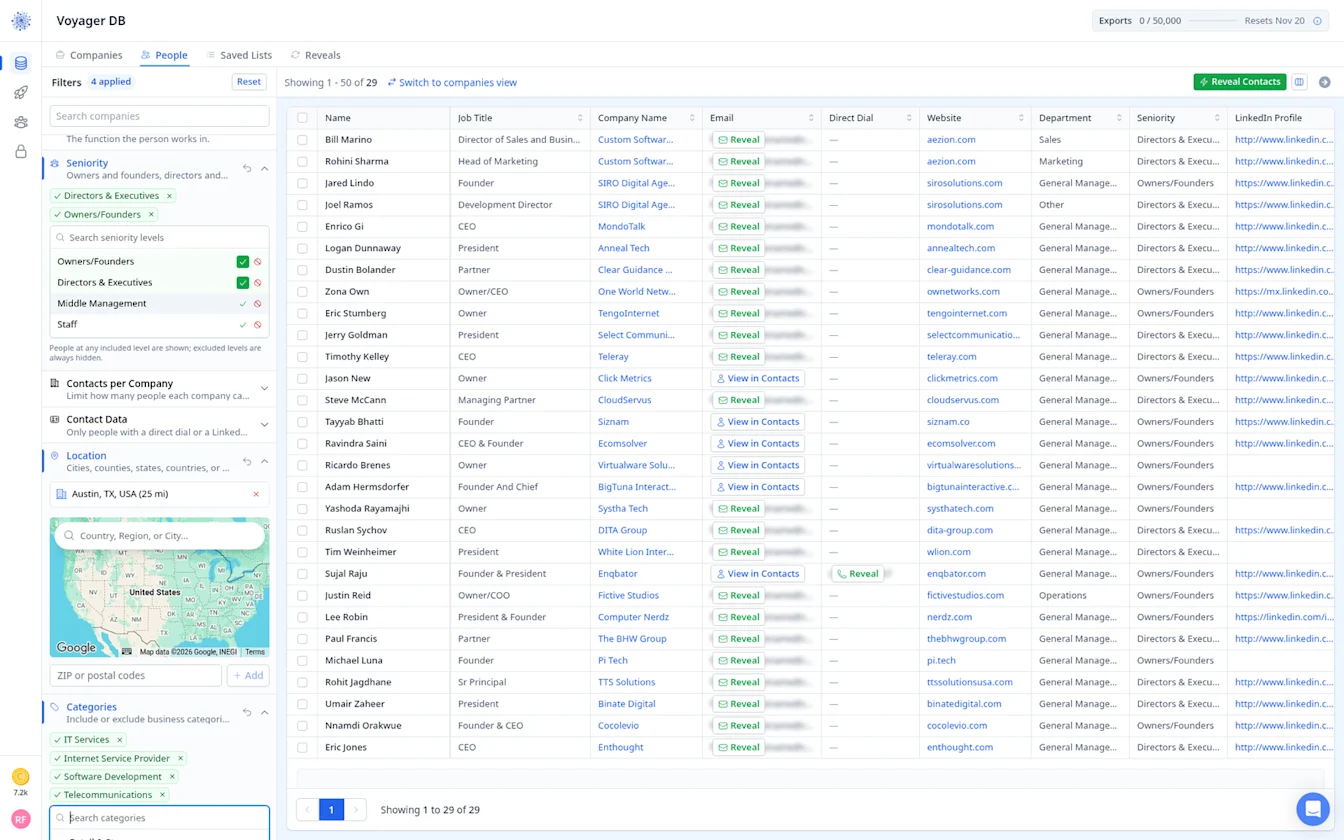Open the RF user avatar
Image resolution: width=1344 pixels, height=840 pixels.
tap(21, 819)
